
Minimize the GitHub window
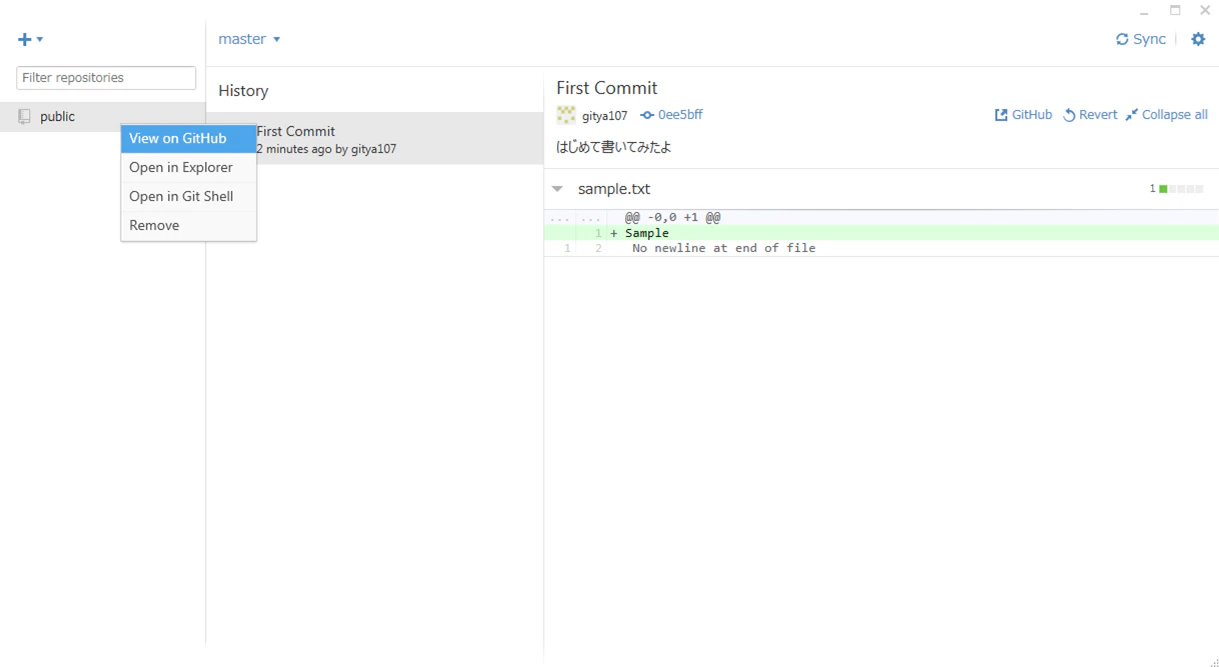coord(1144,11)
